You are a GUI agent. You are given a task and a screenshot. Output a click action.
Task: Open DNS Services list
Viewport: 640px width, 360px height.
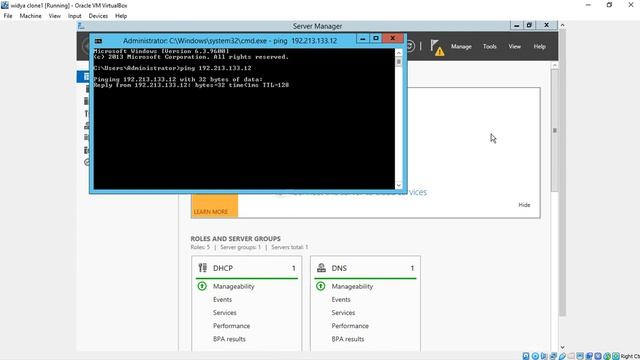point(343,313)
